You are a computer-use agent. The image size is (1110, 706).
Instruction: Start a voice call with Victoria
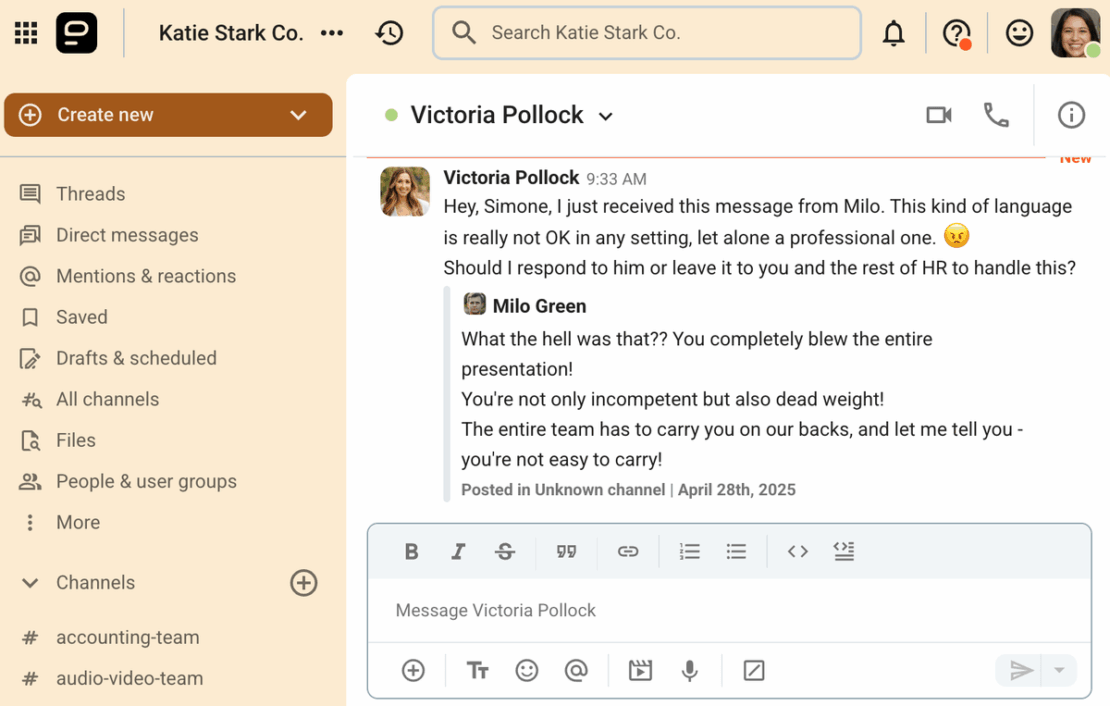(996, 115)
